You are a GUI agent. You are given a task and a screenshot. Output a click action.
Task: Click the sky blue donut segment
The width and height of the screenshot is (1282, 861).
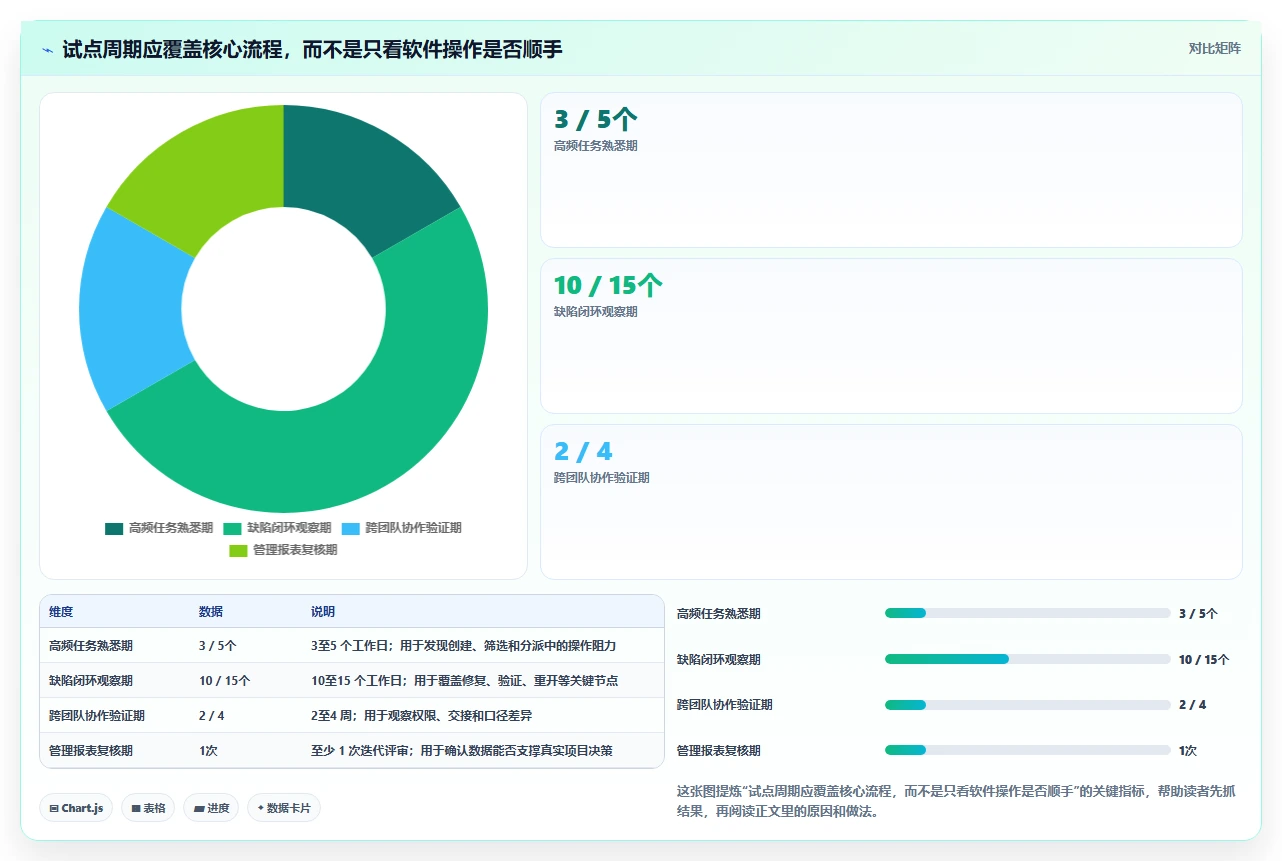click(x=130, y=310)
